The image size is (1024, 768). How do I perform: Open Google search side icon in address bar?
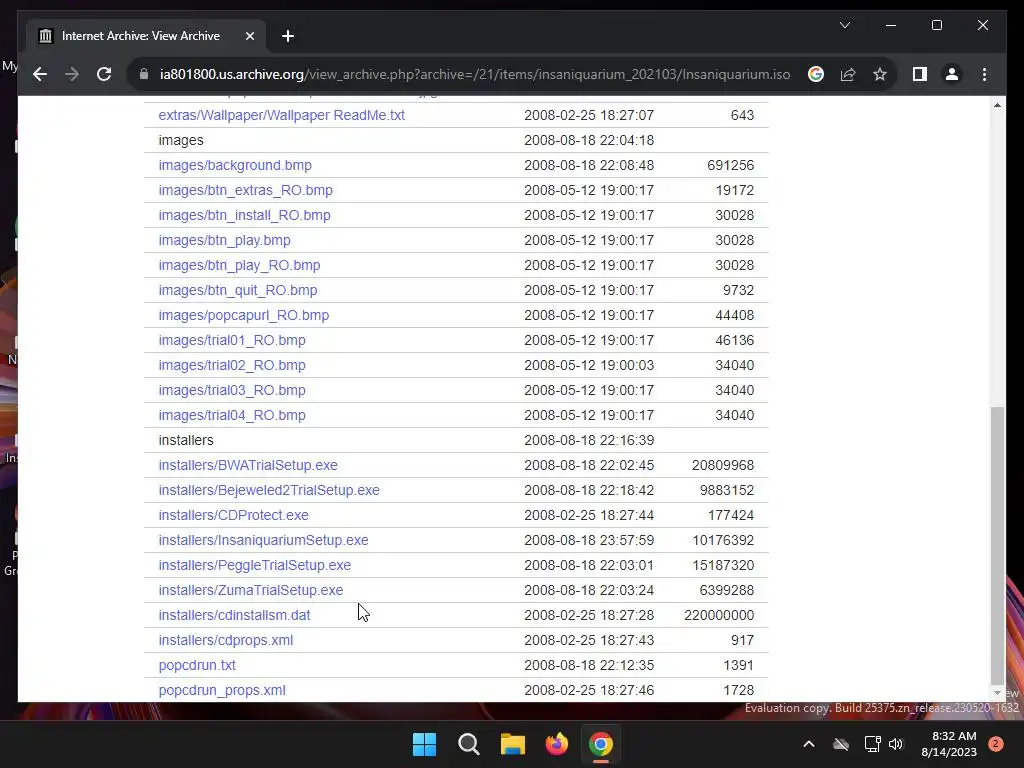(816, 74)
